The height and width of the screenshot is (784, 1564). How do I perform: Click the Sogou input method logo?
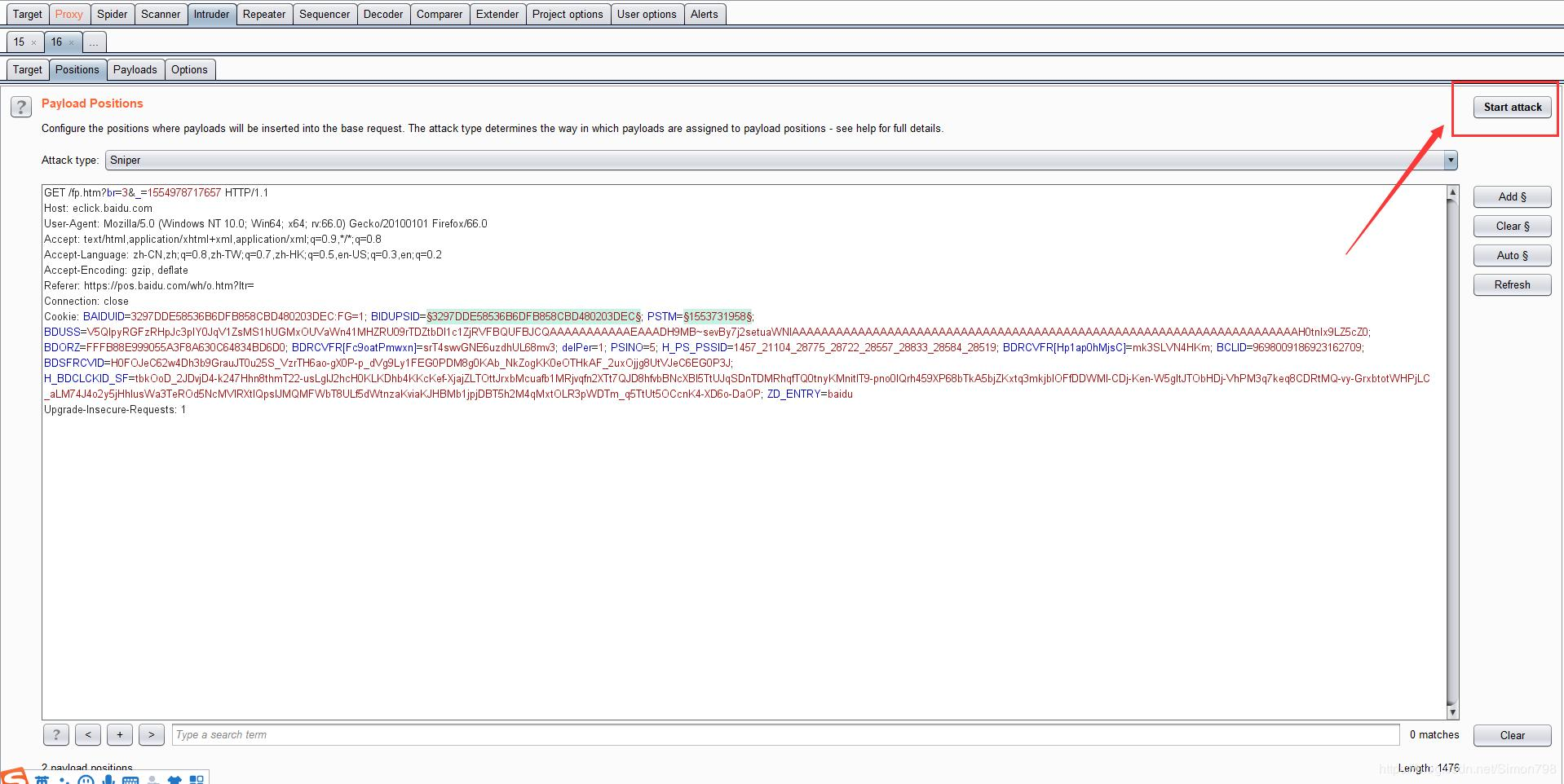tap(13, 777)
